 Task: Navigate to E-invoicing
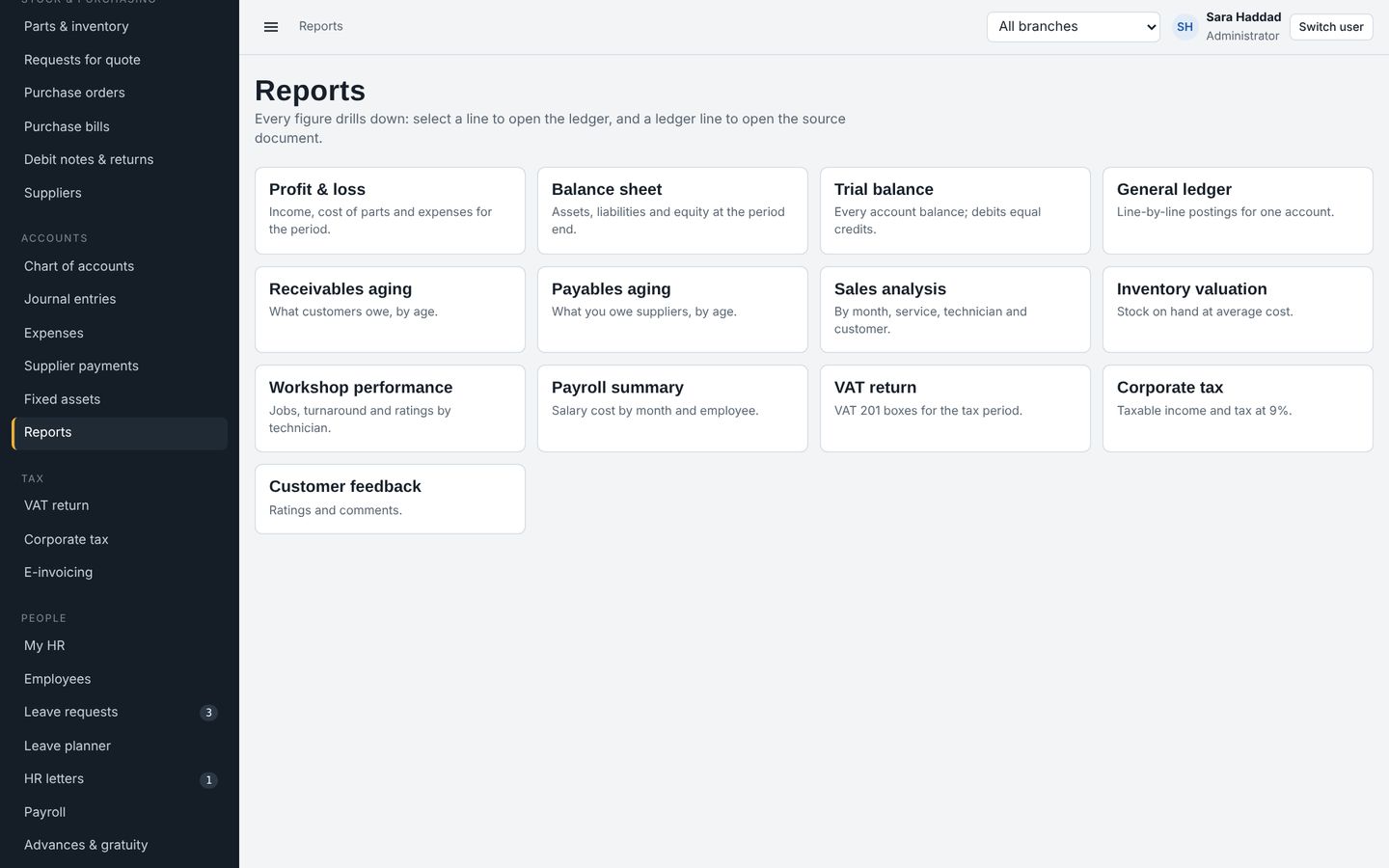[x=120, y=572]
